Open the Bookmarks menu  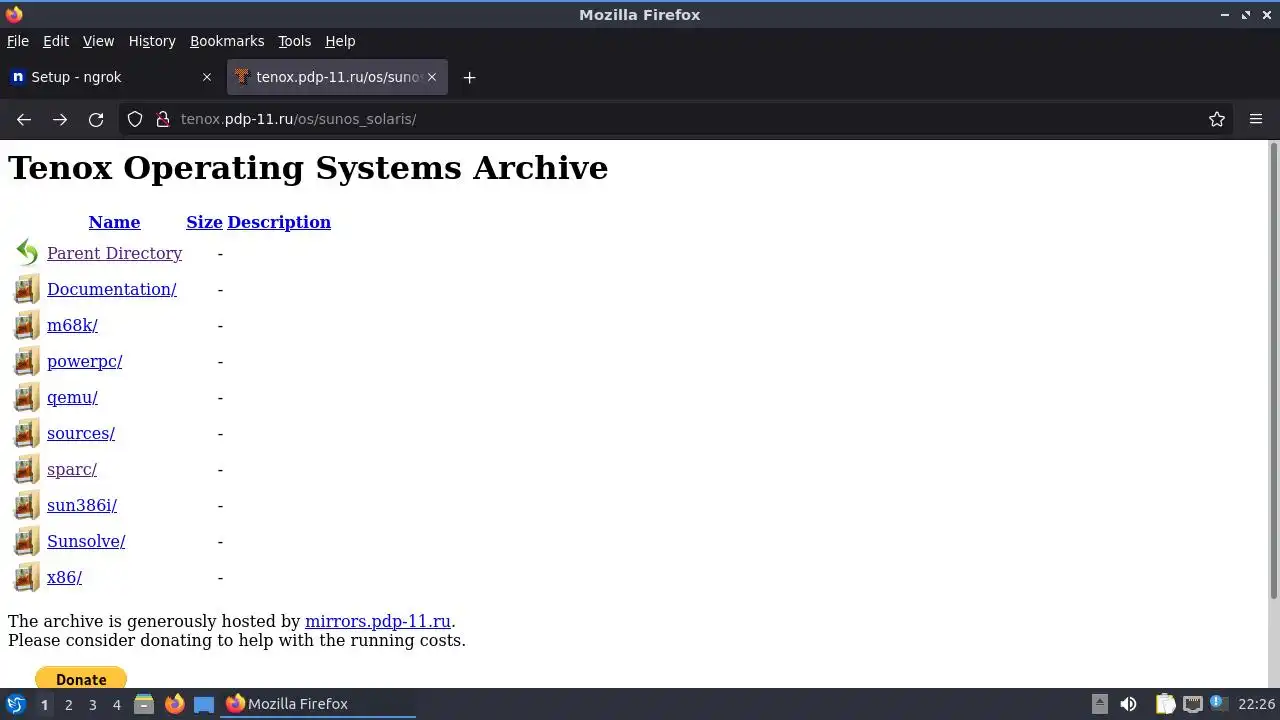tap(227, 41)
